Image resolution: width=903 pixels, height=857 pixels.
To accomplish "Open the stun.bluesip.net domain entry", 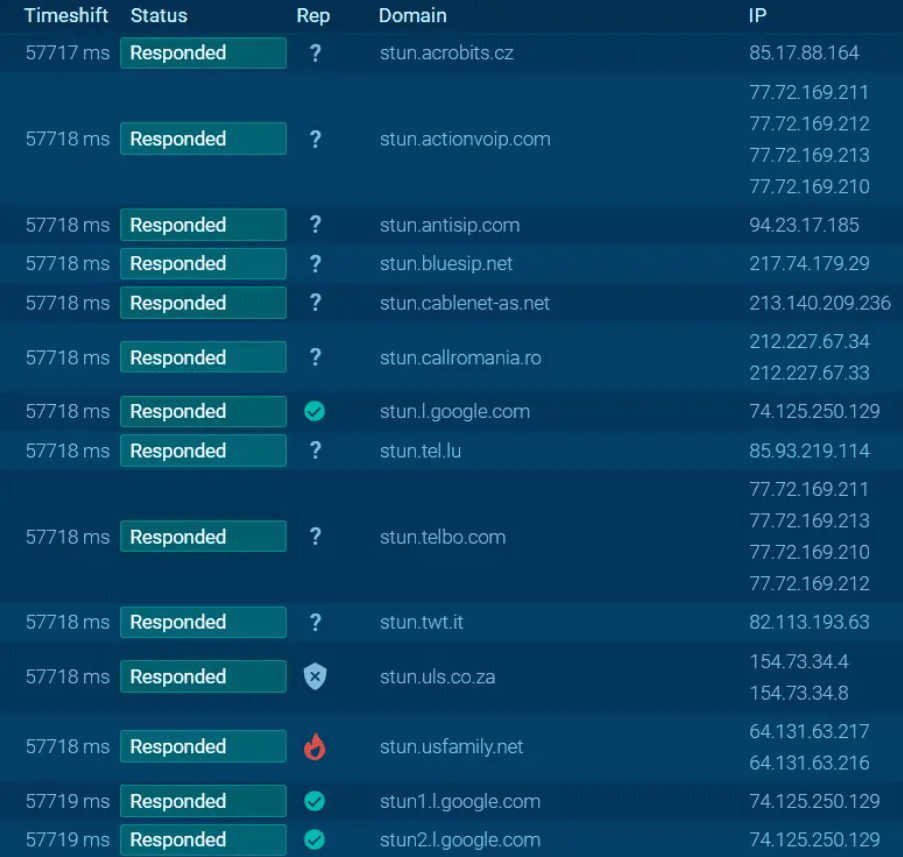I will pos(446,264).
